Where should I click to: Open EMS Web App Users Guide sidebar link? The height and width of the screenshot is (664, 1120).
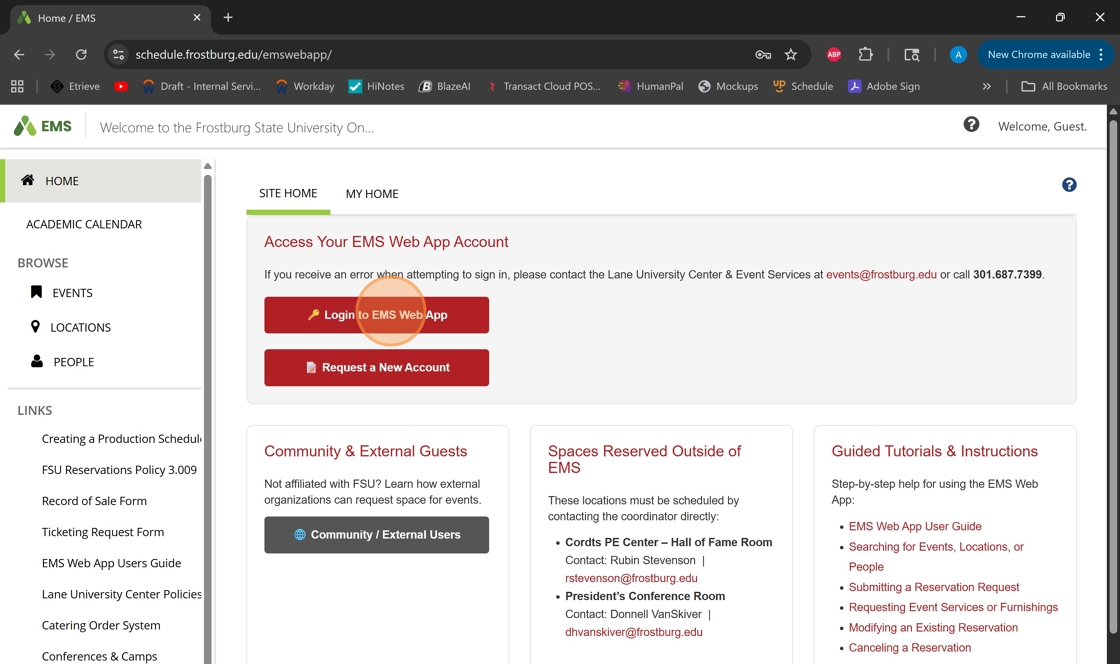click(111, 563)
